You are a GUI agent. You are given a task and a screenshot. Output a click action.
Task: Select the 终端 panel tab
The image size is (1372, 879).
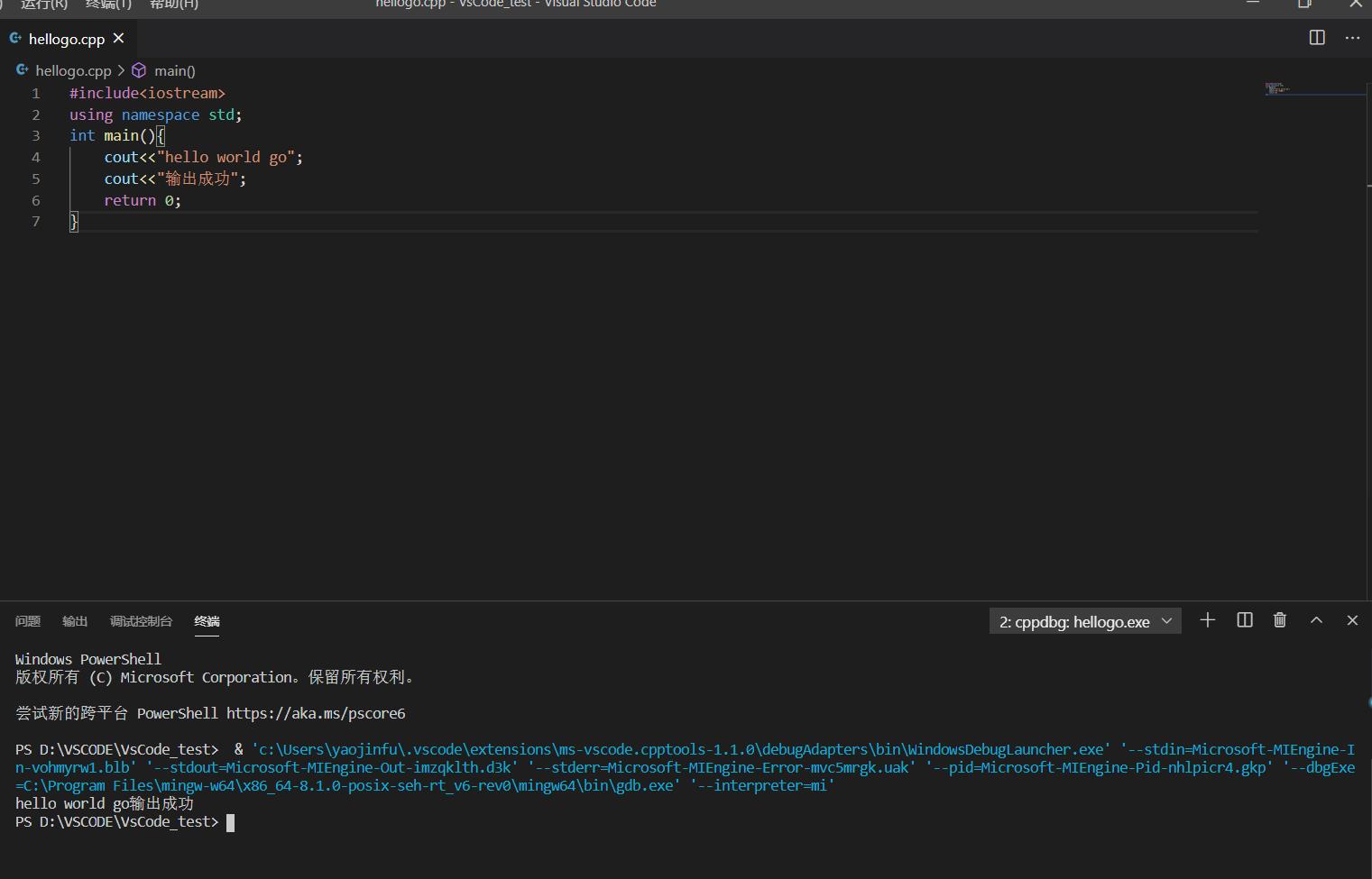pyautogui.click(x=207, y=621)
